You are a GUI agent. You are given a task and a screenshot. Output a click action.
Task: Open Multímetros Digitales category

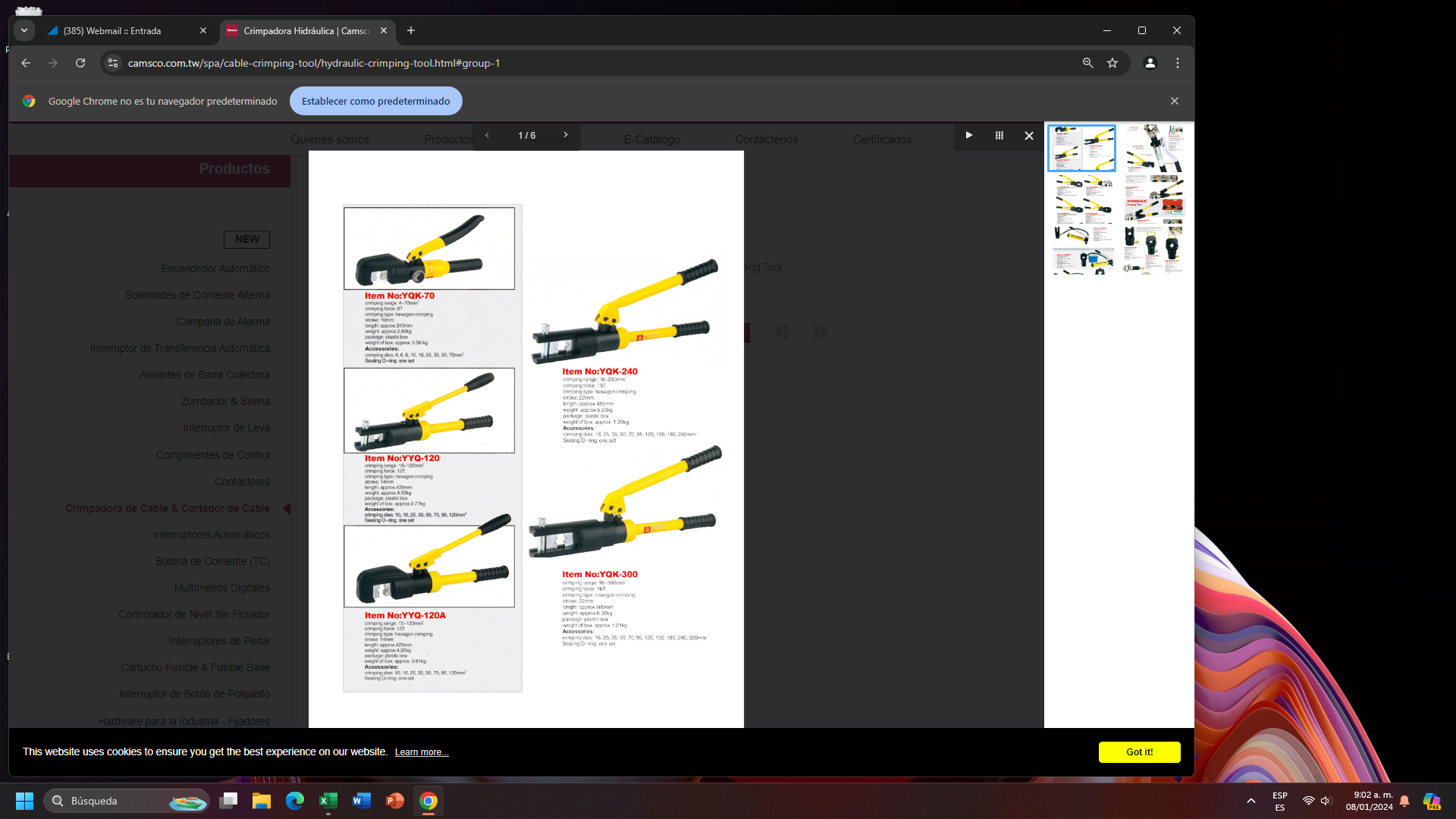pos(222,588)
